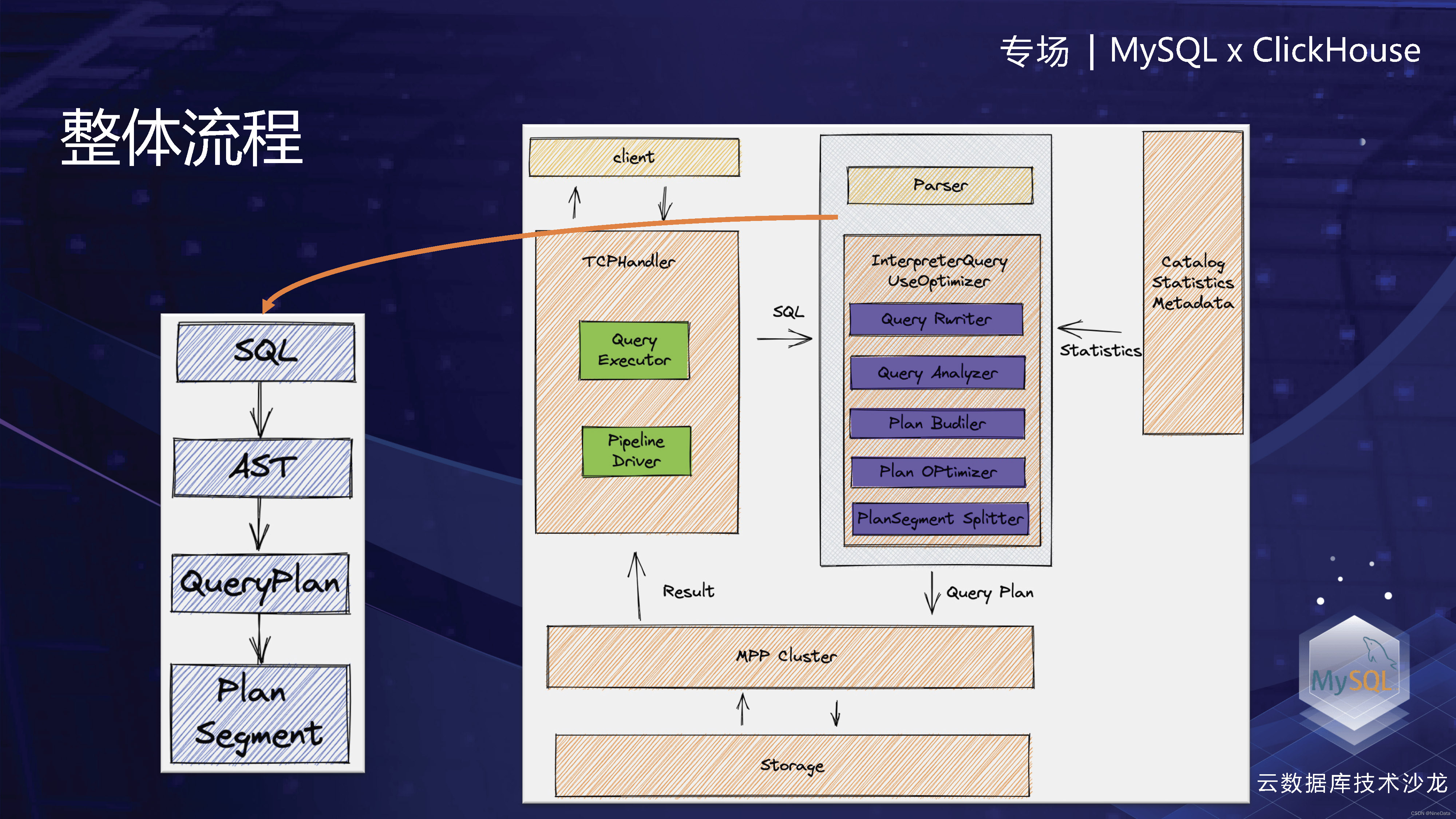
Task: Select the PlanSegment Splitter block
Action: 940,519
